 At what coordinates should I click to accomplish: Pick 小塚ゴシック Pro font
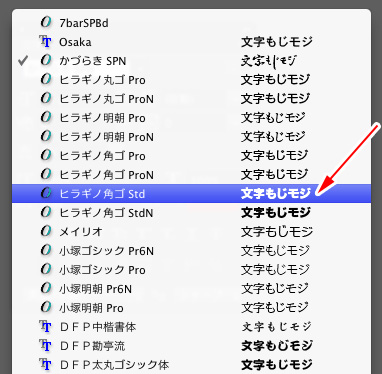[191, 269]
